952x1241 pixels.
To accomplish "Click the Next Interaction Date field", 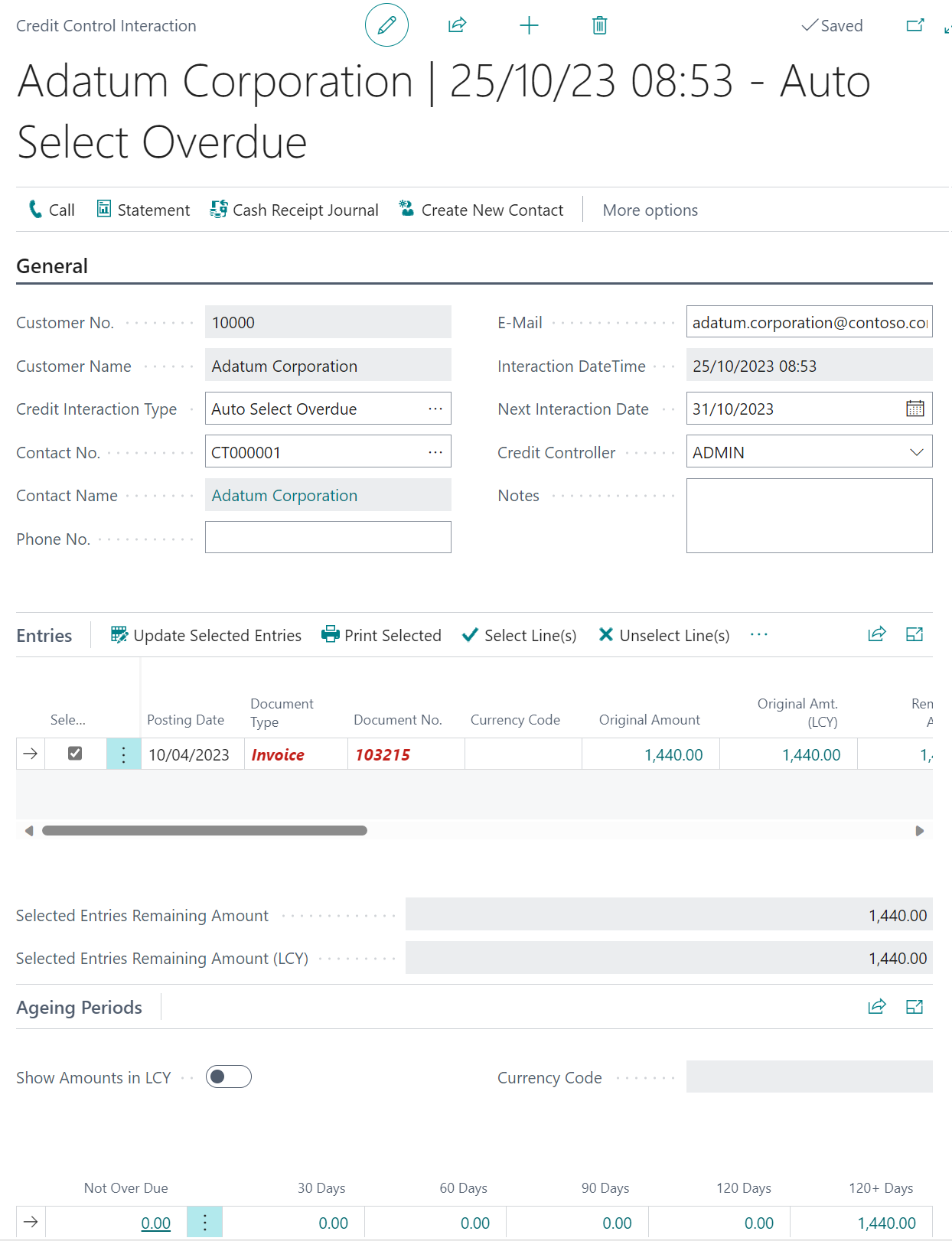I will (809, 409).
